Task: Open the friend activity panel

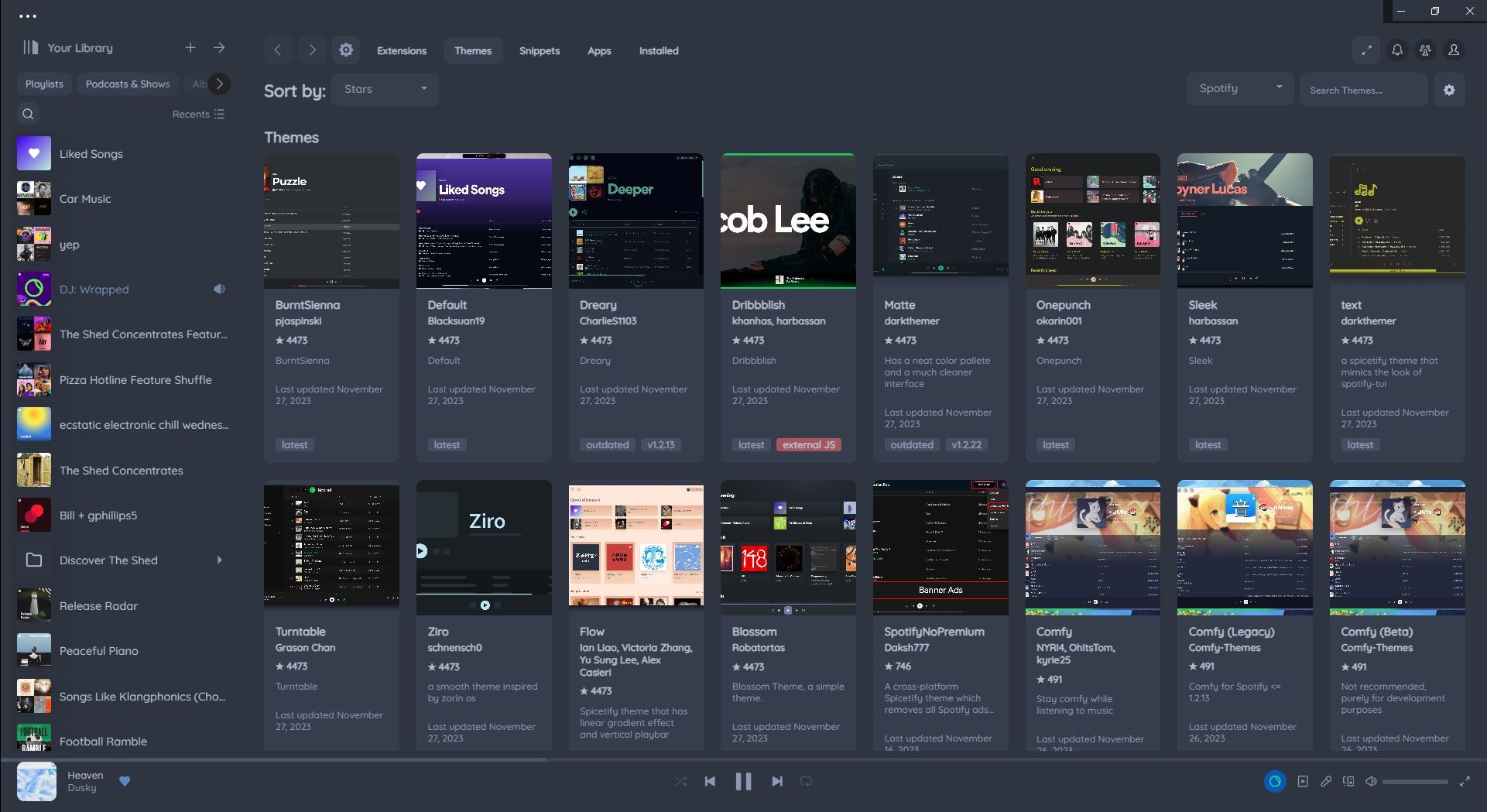Action: pos(1425,50)
